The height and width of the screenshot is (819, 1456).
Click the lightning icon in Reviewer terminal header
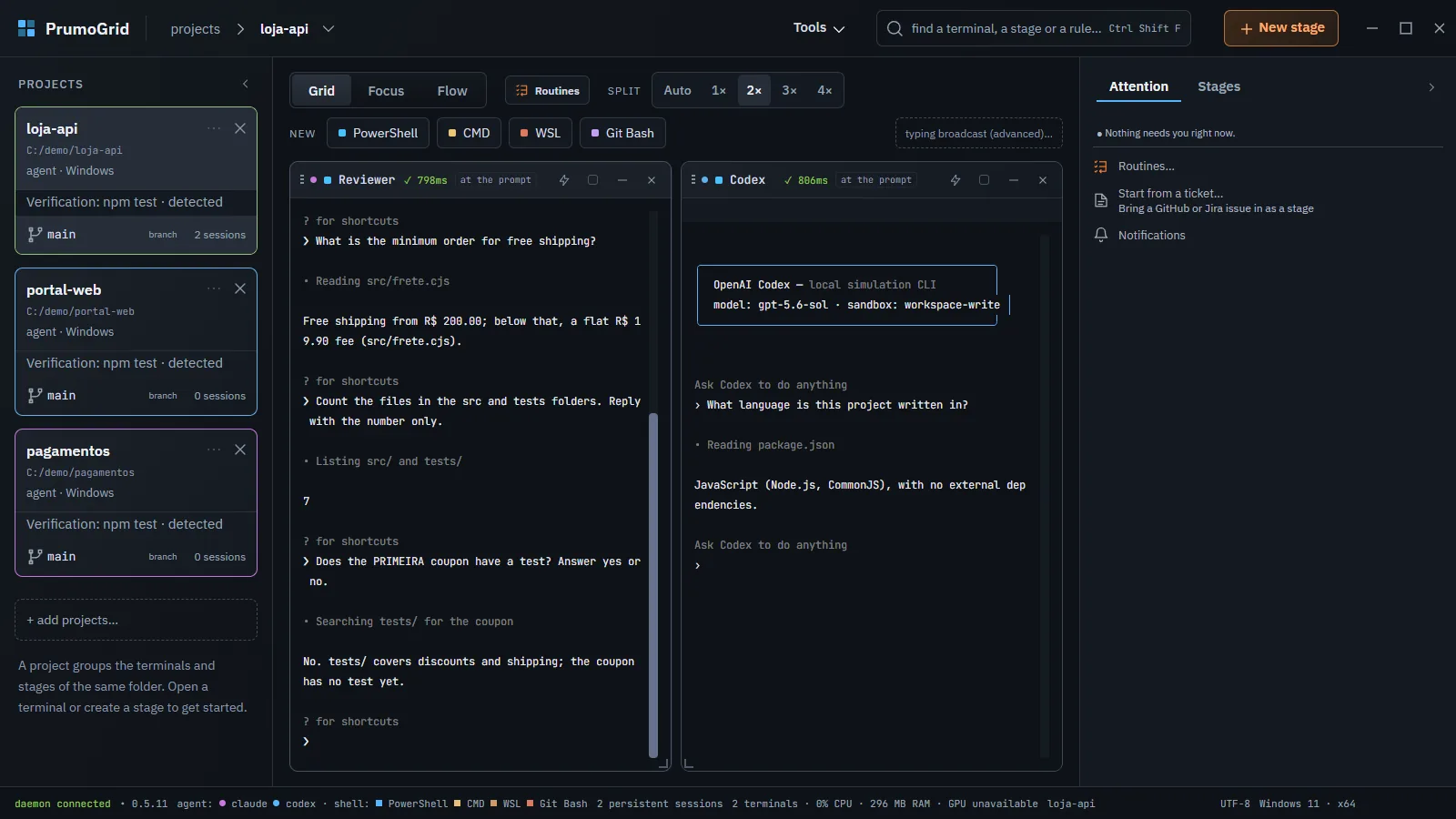click(x=564, y=180)
